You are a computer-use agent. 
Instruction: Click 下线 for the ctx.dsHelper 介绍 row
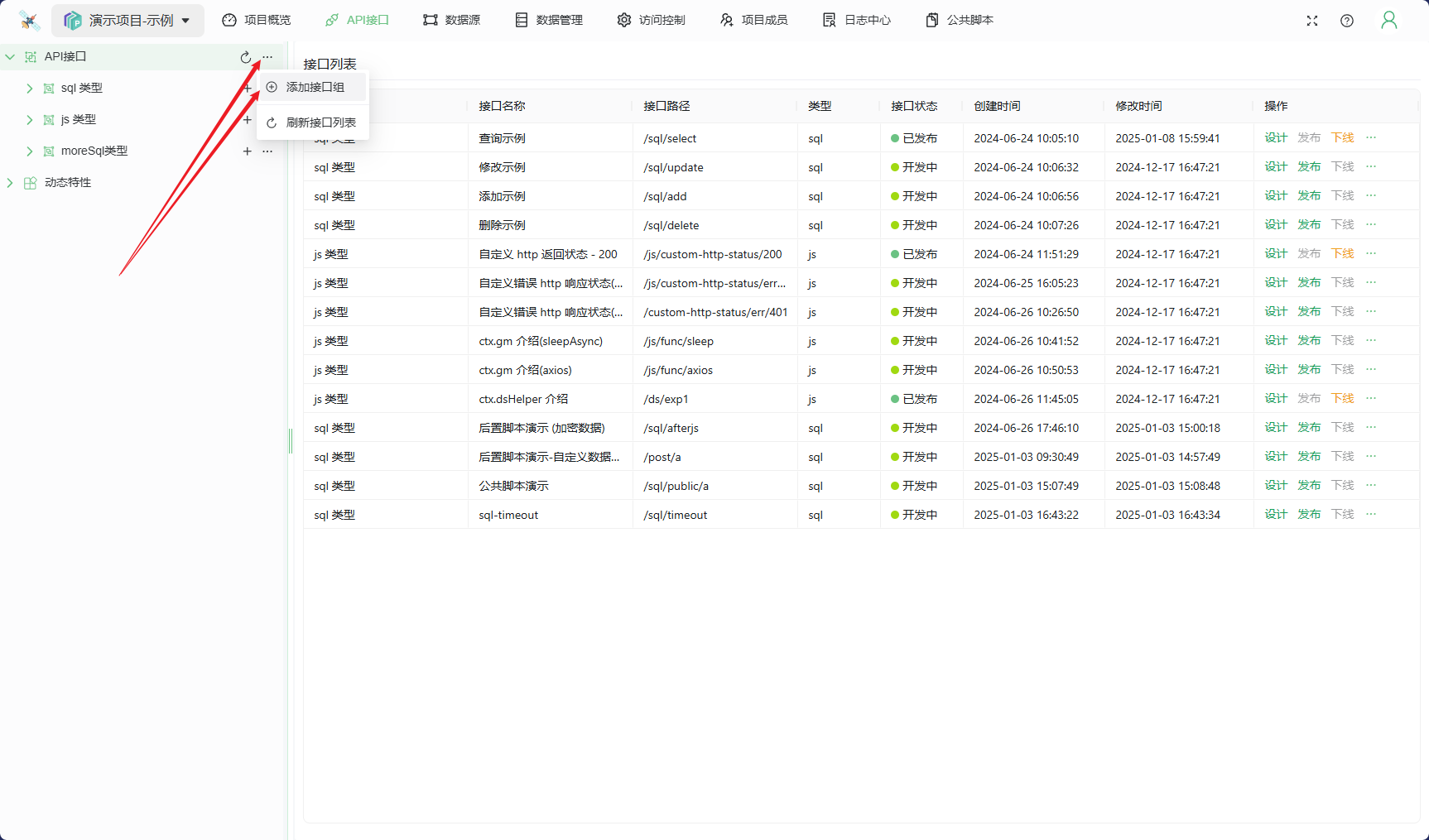click(1342, 399)
